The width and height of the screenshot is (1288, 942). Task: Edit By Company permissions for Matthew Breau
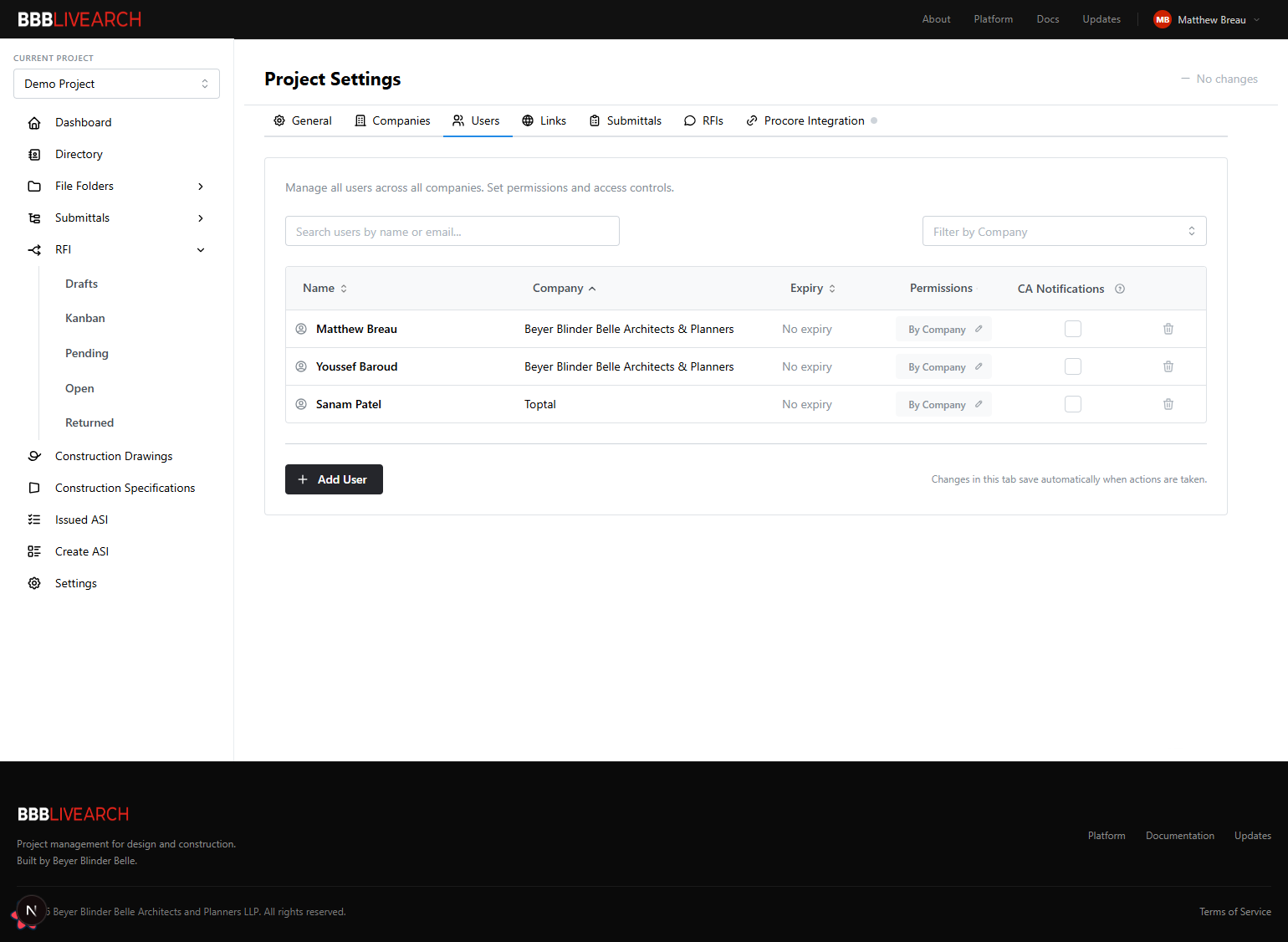[x=943, y=329]
